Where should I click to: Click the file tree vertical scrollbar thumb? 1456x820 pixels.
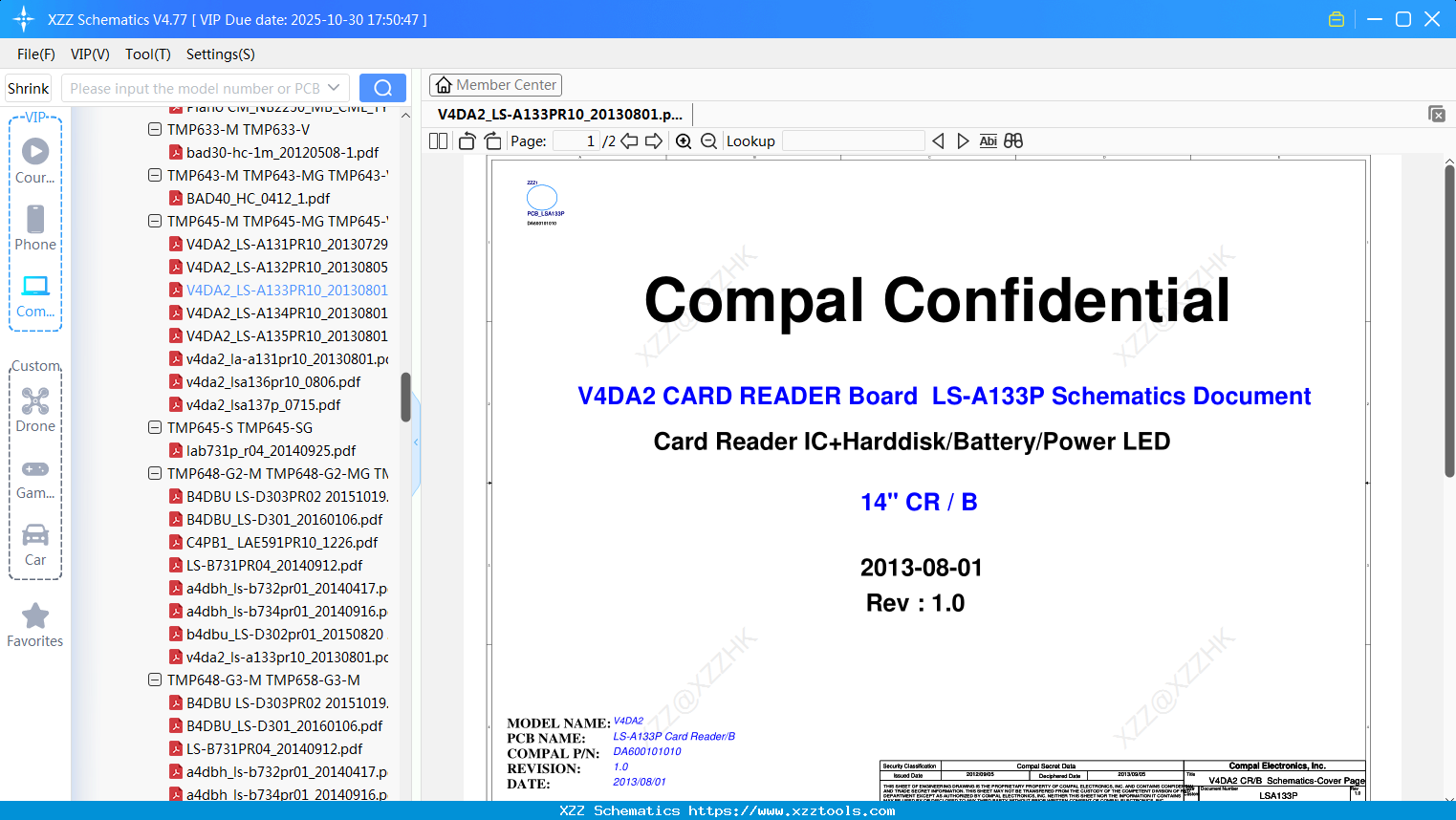pos(405,397)
